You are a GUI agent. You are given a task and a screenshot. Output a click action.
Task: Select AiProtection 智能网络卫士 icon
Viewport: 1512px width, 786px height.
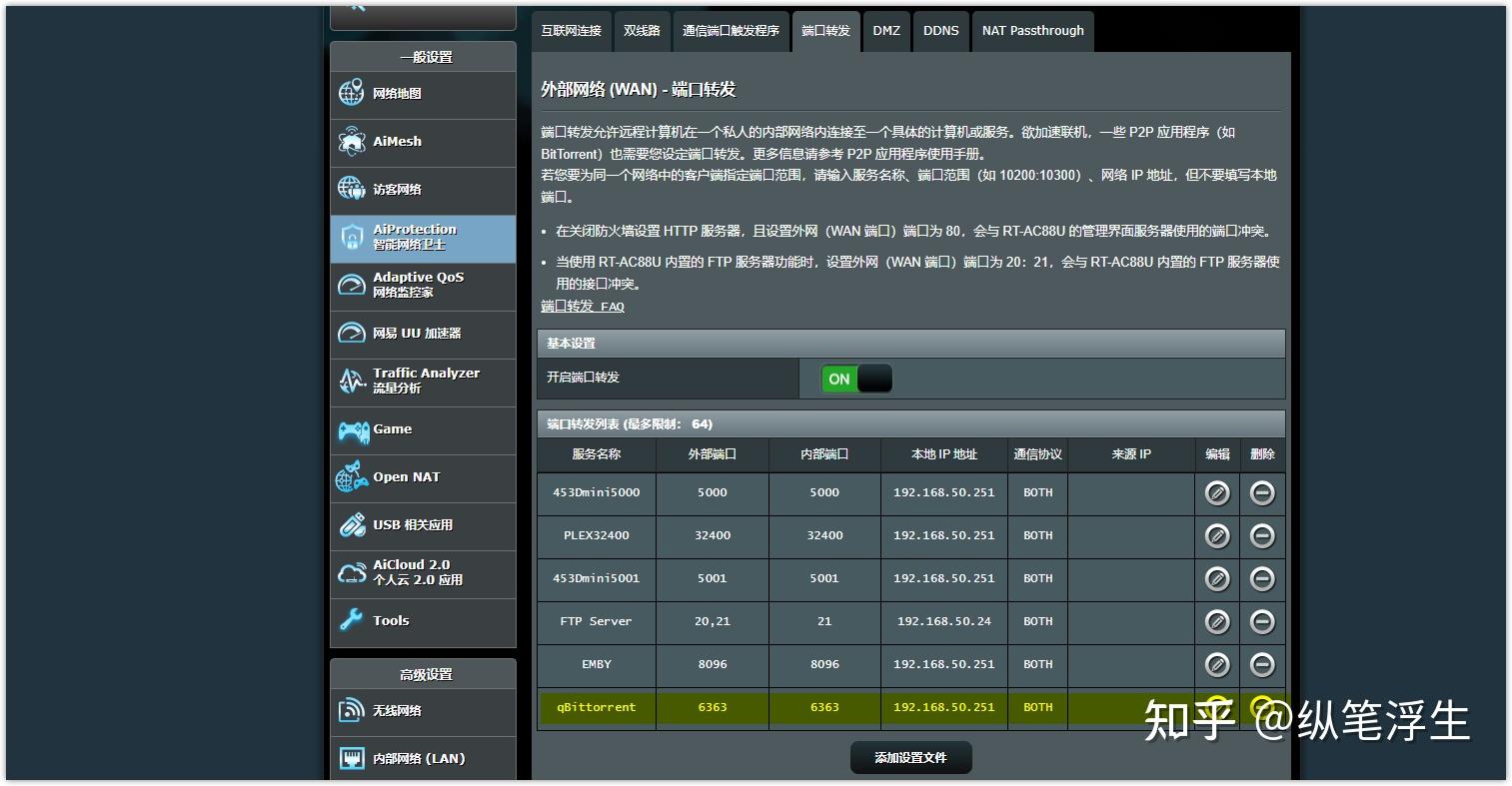(351, 237)
